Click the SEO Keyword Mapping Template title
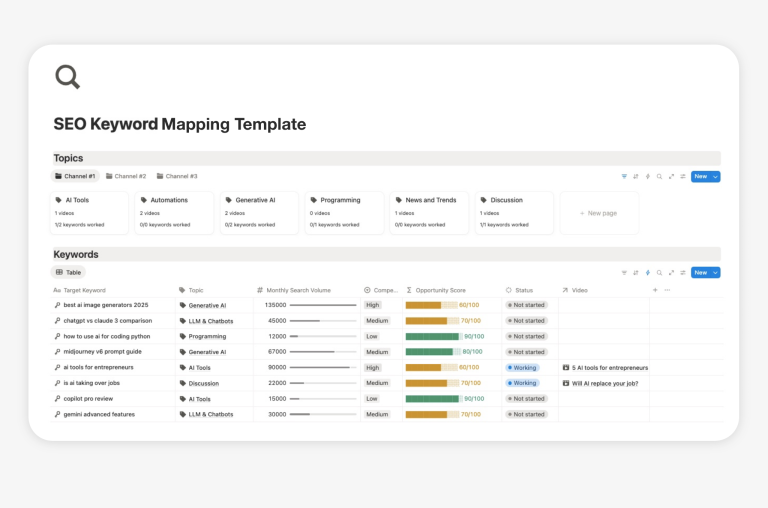The image size is (768, 508). 180,124
